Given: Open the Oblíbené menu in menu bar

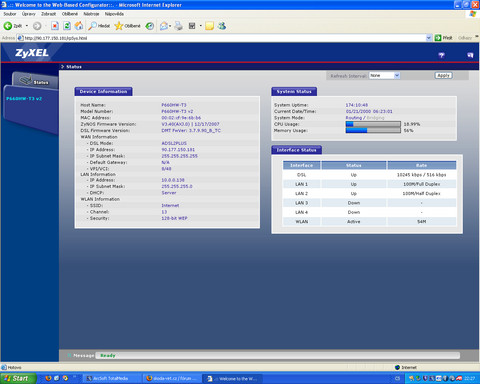Looking at the screenshot, I should 70,14.
